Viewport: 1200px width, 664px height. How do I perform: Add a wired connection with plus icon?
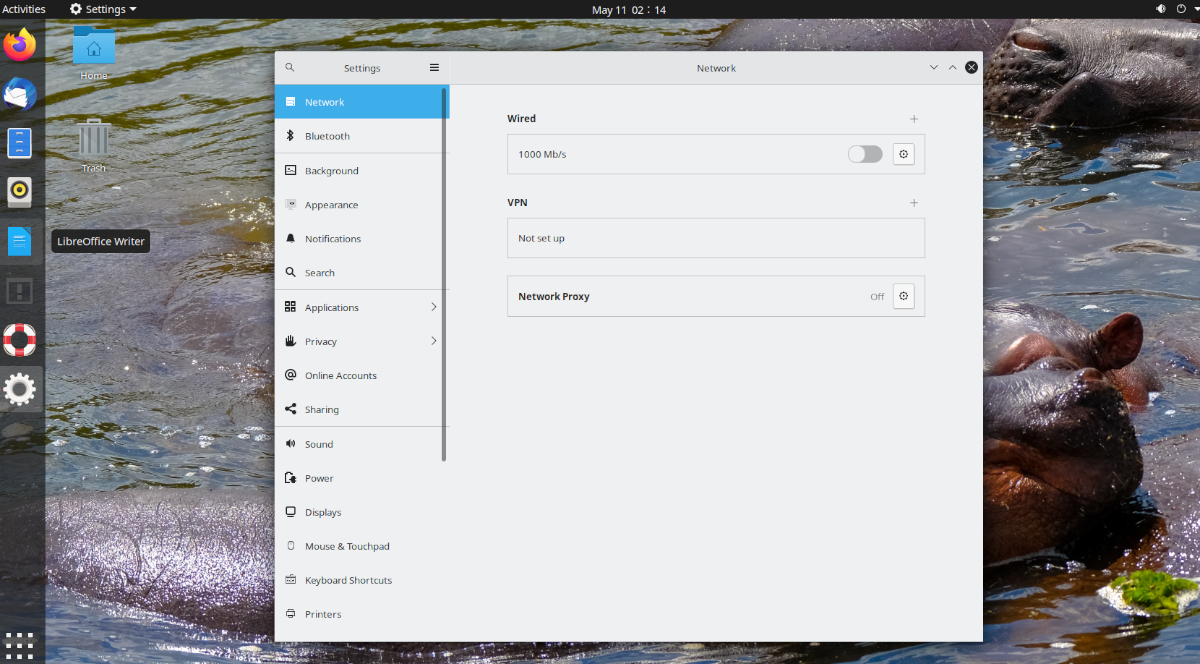pos(913,119)
